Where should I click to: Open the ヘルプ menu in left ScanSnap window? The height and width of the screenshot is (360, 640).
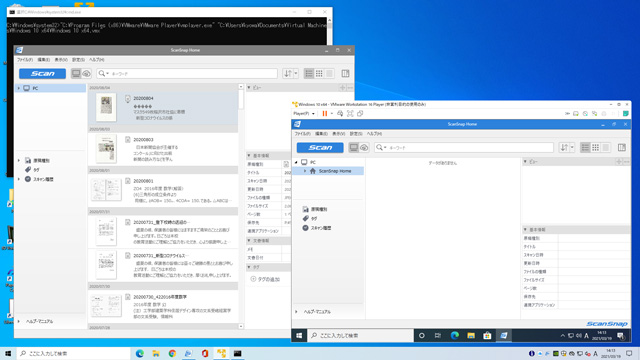[x=97, y=60]
